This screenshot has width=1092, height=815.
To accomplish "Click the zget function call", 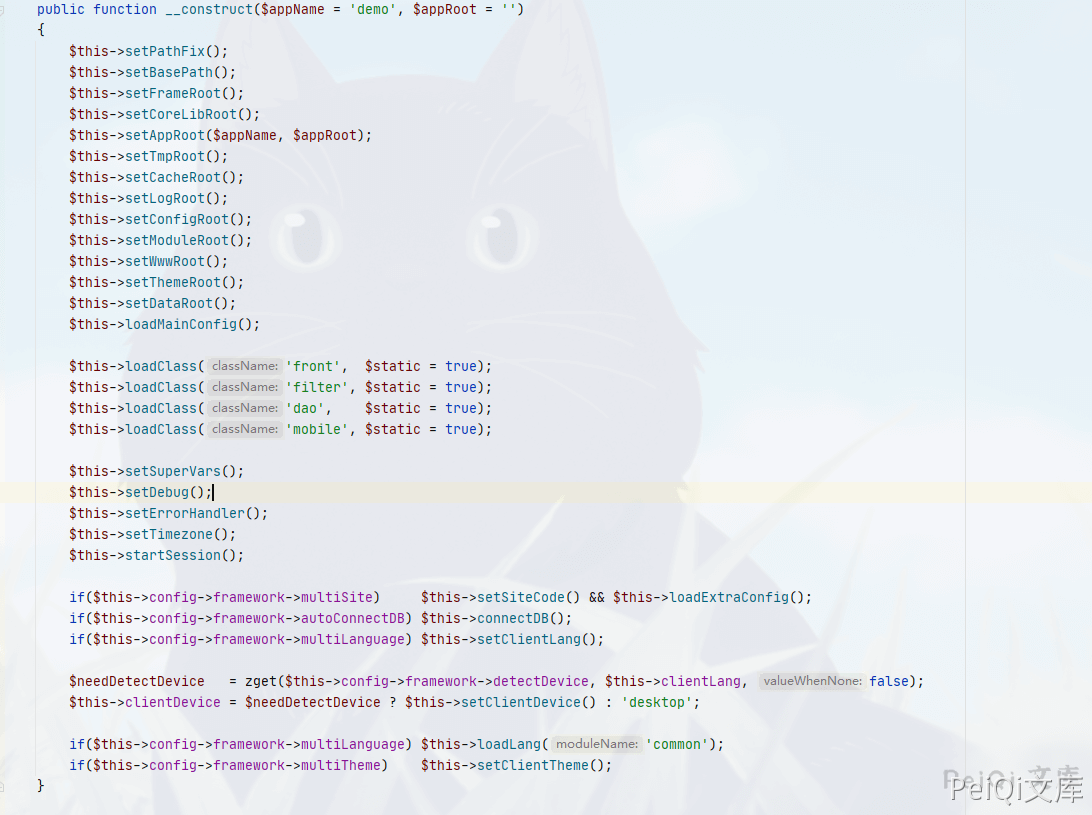I will tap(260, 681).
